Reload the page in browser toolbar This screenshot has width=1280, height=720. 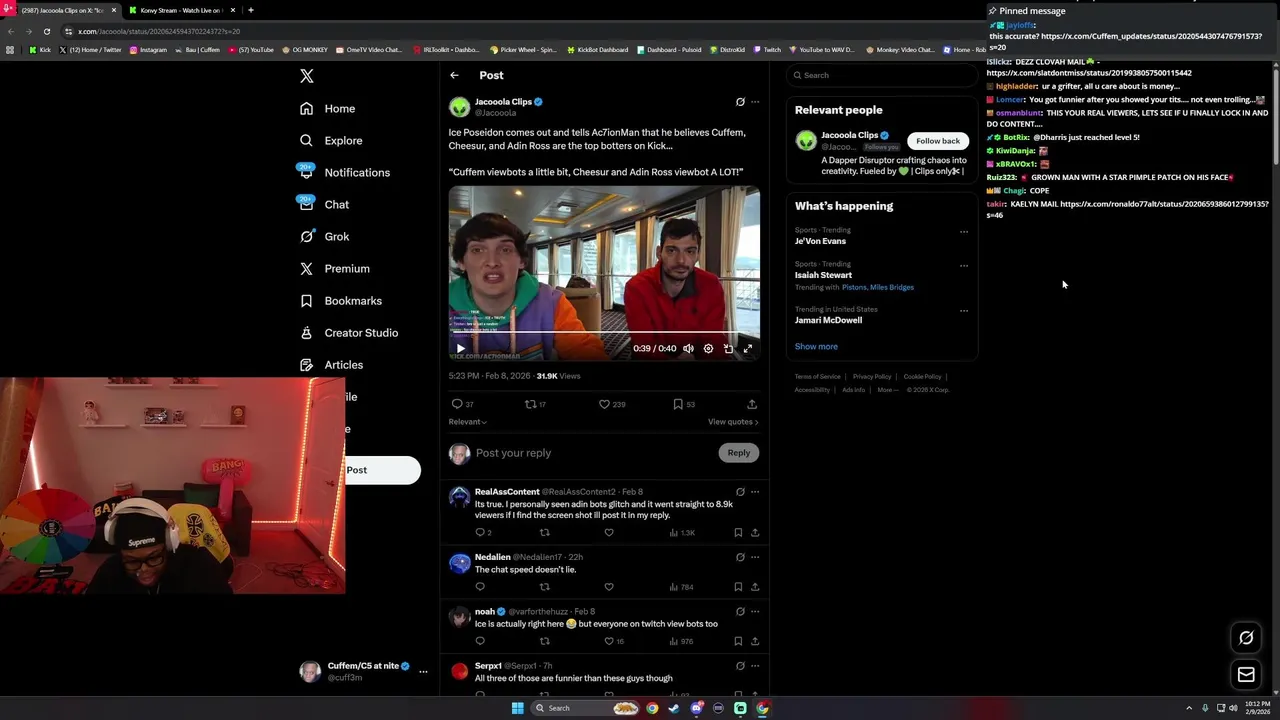tap(46, 31)
